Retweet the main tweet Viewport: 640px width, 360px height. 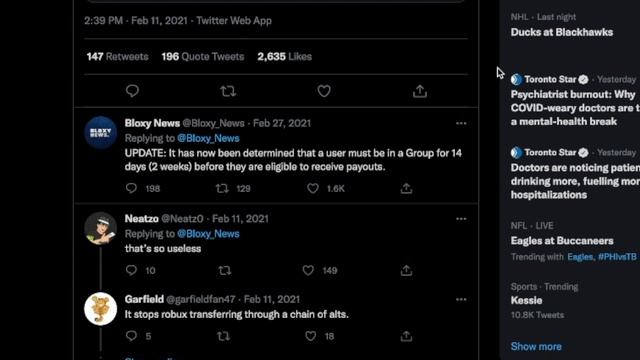point(228,91)
